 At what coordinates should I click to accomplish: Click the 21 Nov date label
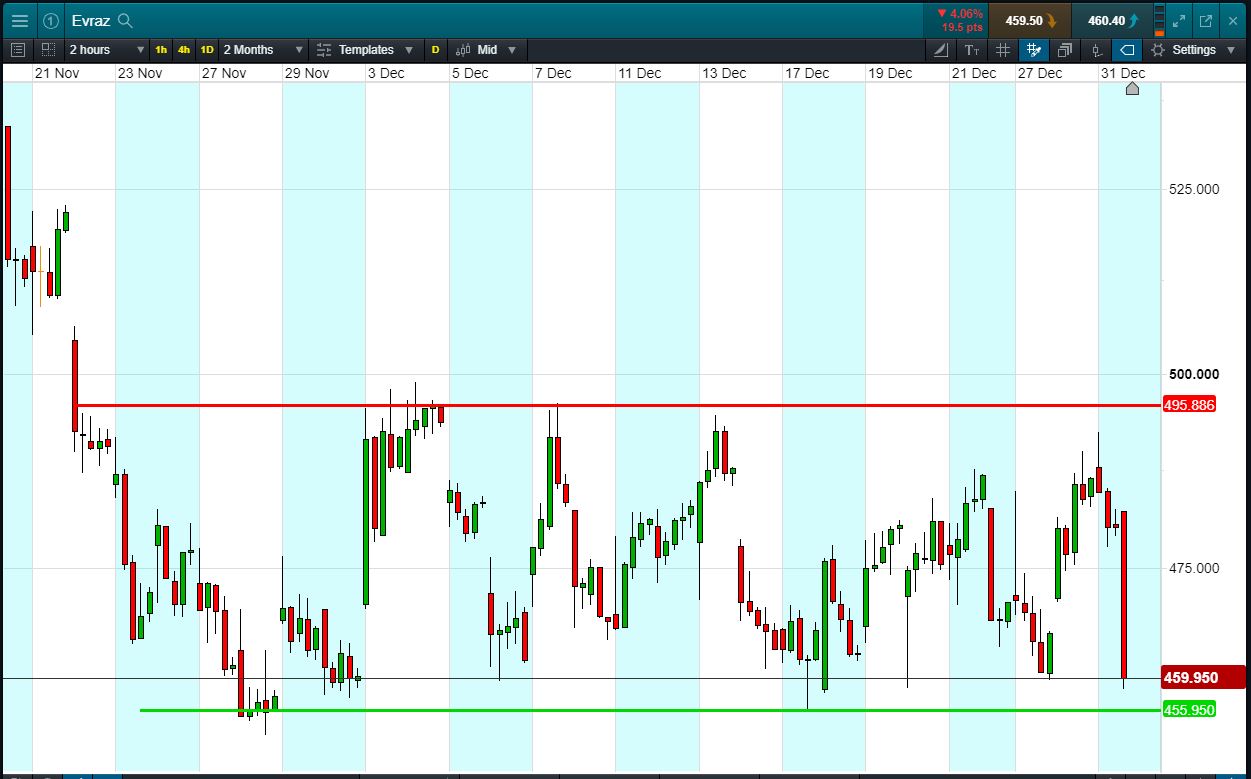[57, 73]
